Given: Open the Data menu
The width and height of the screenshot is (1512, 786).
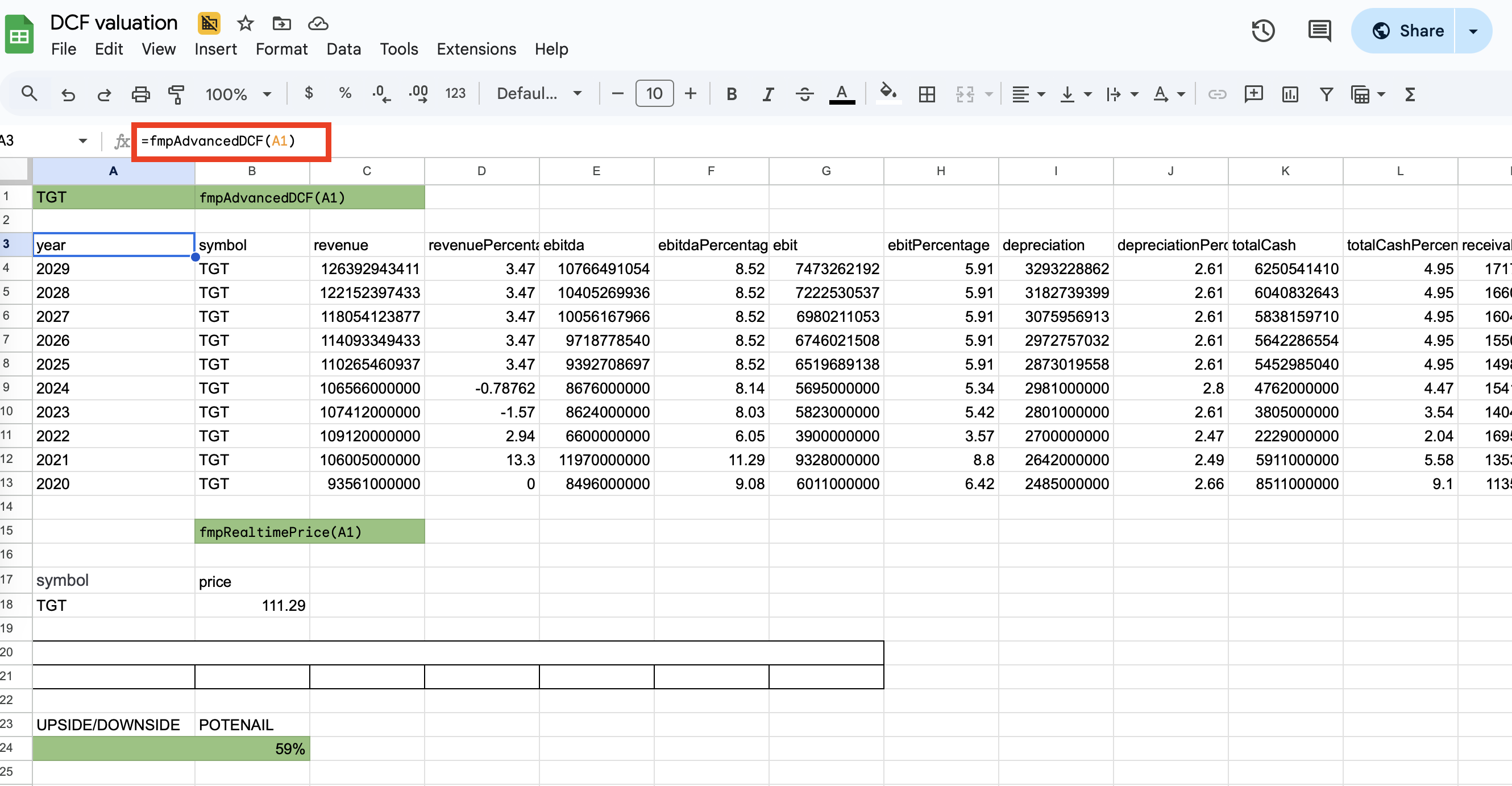Looking at the screenshot, I should click(x=343, y=49).
